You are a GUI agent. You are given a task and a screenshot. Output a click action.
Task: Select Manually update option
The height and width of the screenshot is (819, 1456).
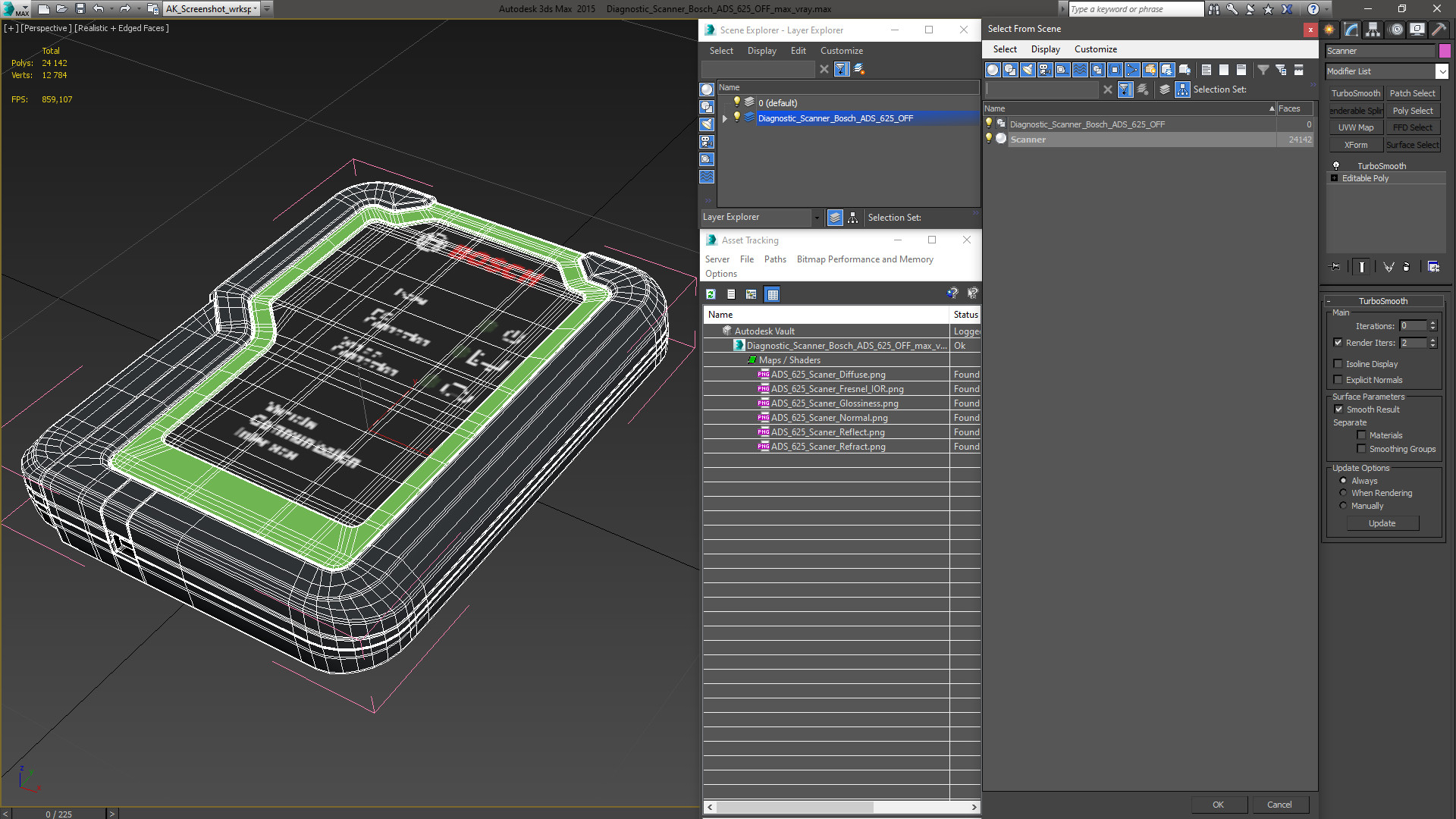click(x=1344, y=506)
